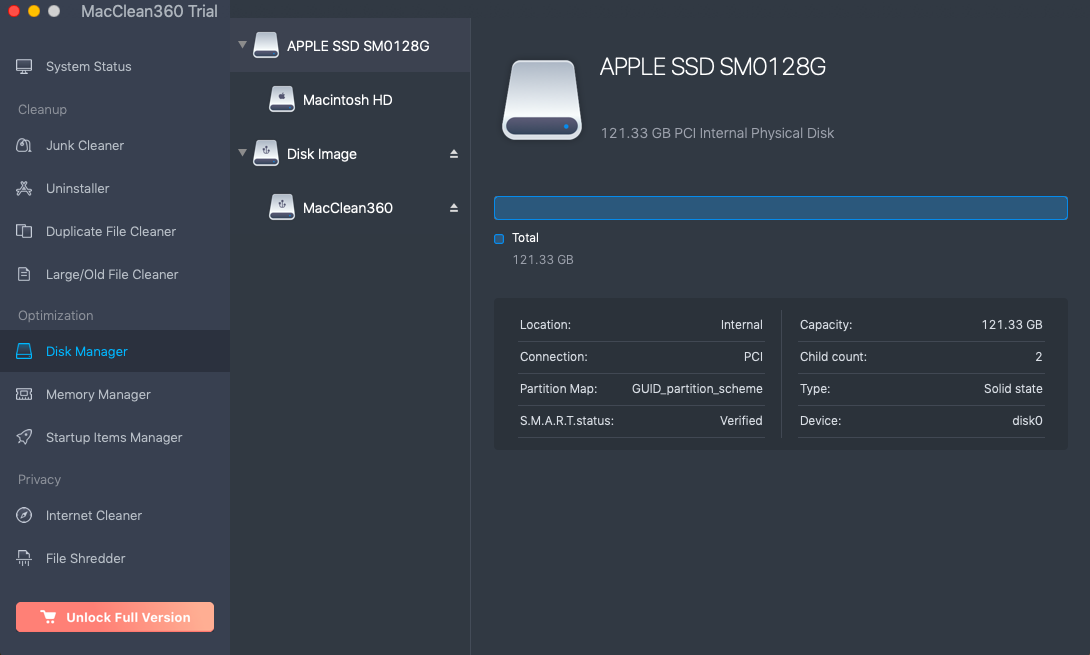This screenshot has width=1090, height=655.
Task: Eject the MacClean360 volume
Action: click(x=454, y=208)
